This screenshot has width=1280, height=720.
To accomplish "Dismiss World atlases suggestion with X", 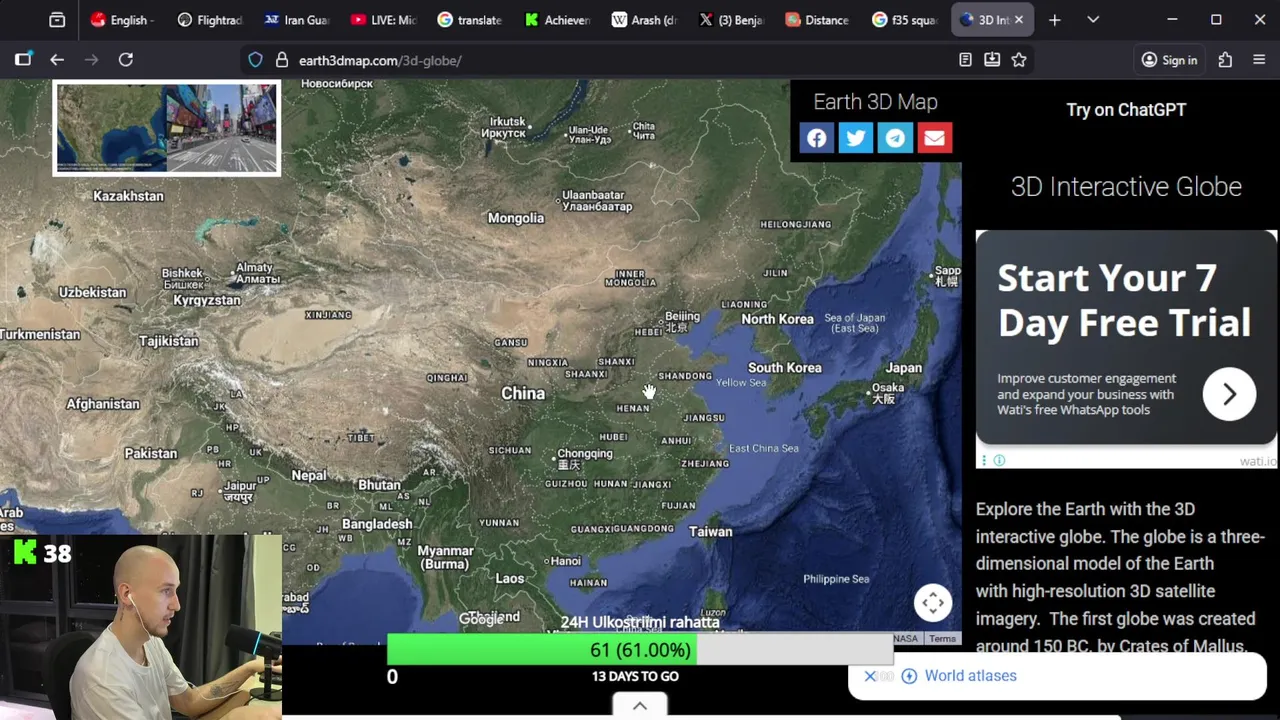I will pyautogui.click(x=870, y=676).
